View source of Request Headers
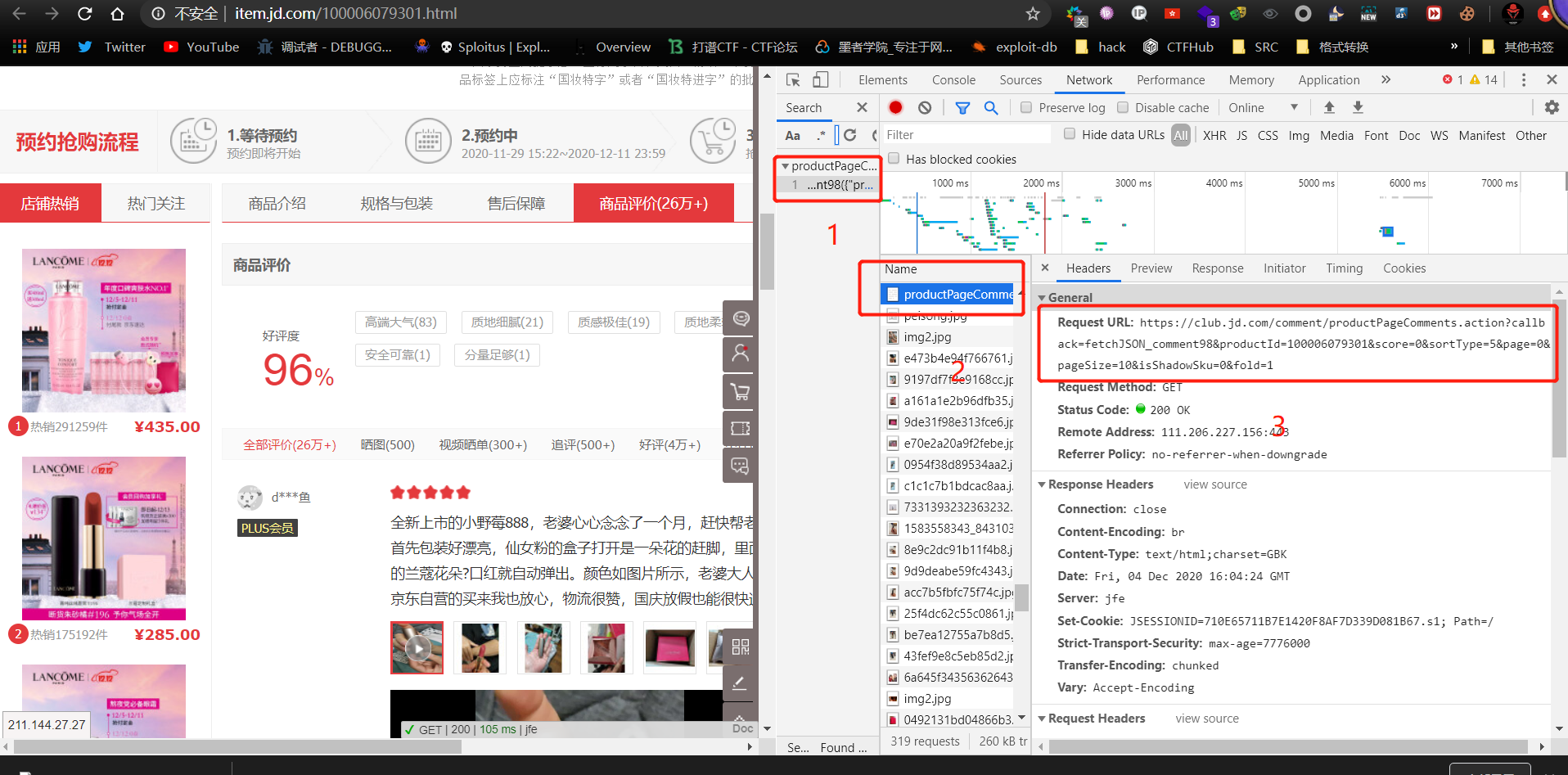Screen dimensions: 1568x775 click(x=1207, y=719)
